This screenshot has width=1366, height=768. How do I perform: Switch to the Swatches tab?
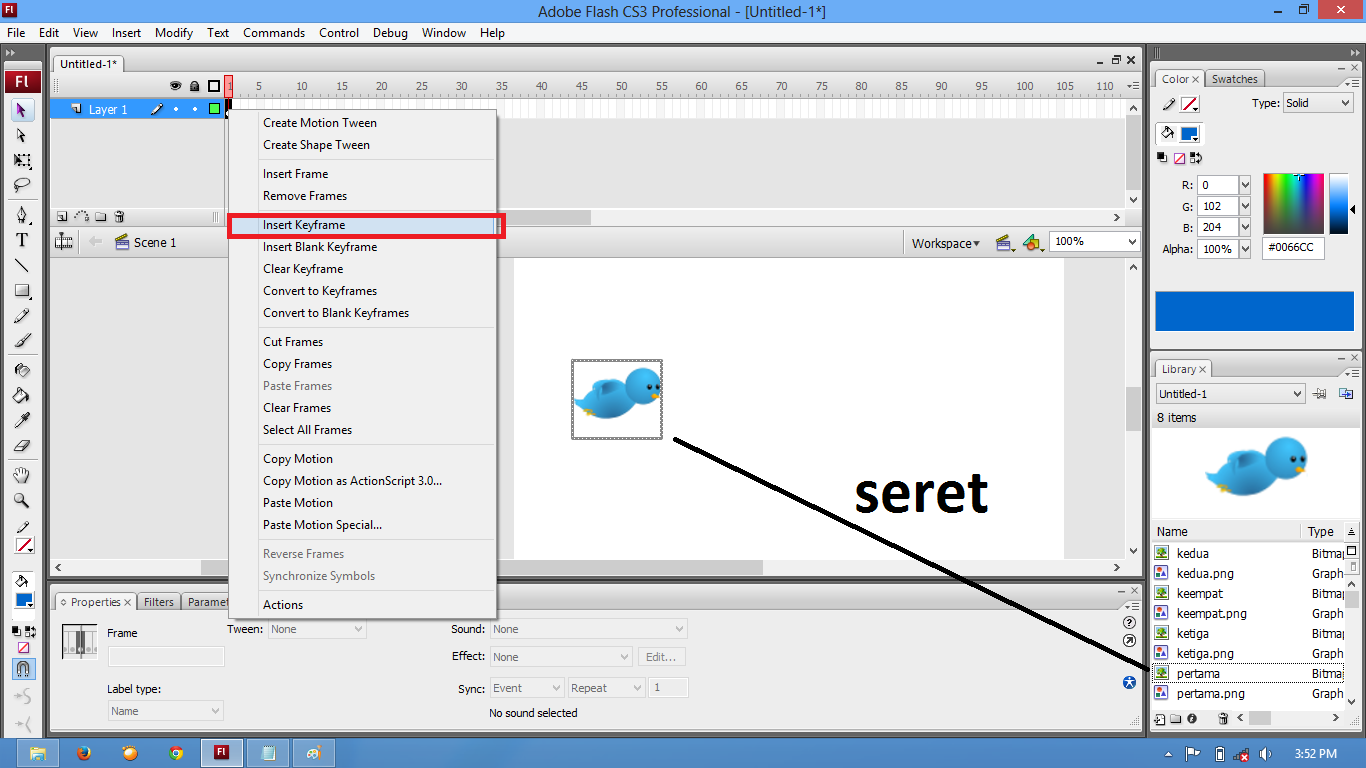(x=1234, y=79)
